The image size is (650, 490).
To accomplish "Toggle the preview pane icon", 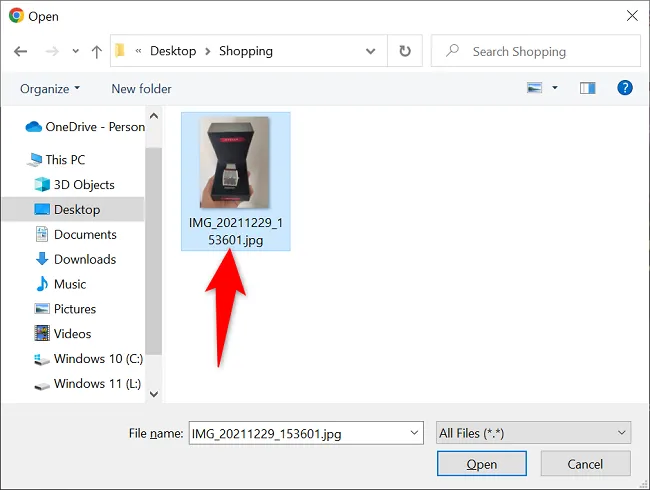I will pyautogui.click(x=587, y=88).
